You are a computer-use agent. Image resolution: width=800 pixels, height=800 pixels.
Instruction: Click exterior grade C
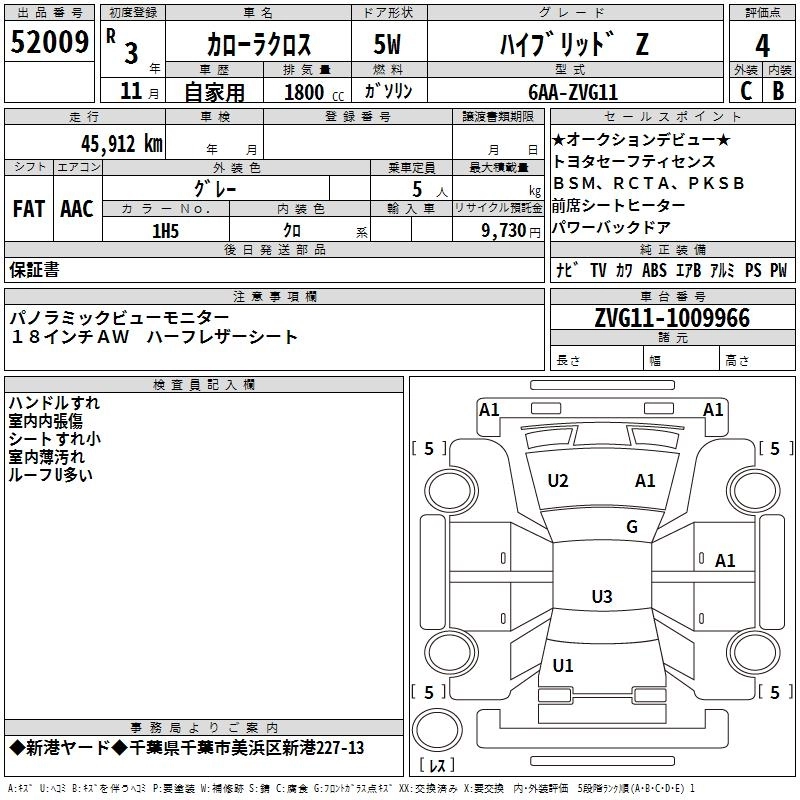pos(746,91)
